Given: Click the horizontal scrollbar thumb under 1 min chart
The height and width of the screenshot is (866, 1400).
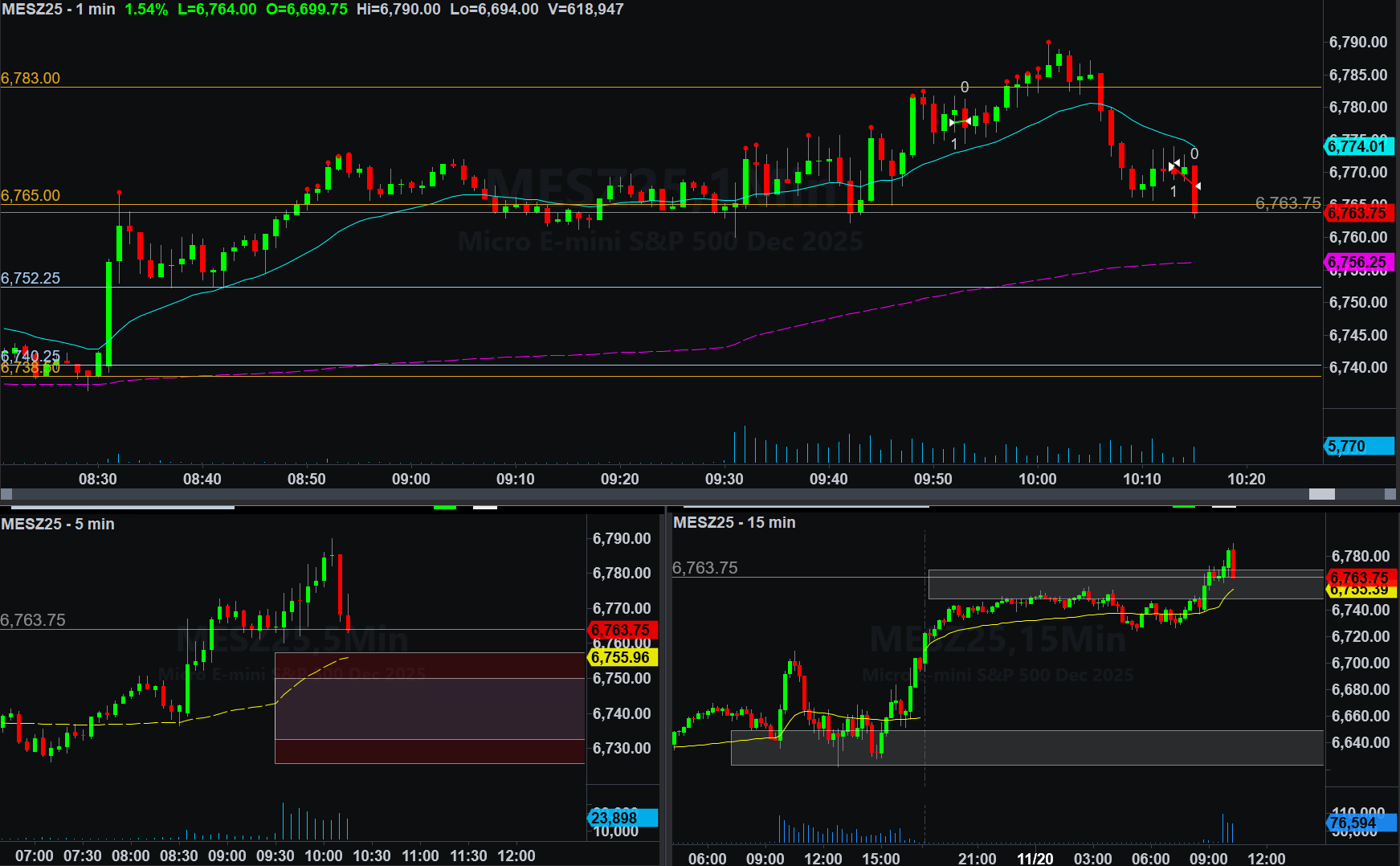Looking at the screenshot, I should coord(1321,494).
